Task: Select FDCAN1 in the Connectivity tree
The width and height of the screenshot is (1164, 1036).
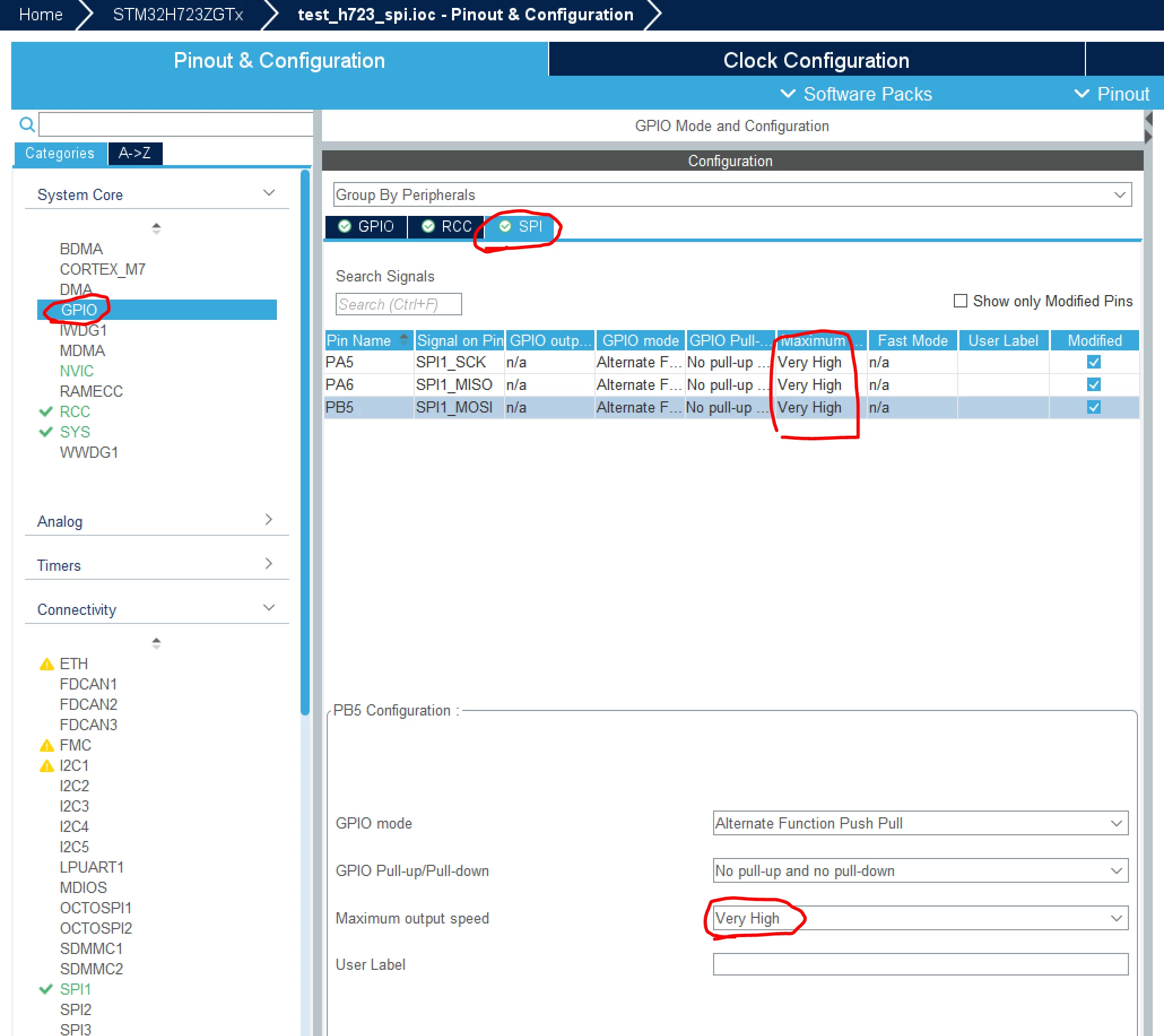Action: coord(88,684)
